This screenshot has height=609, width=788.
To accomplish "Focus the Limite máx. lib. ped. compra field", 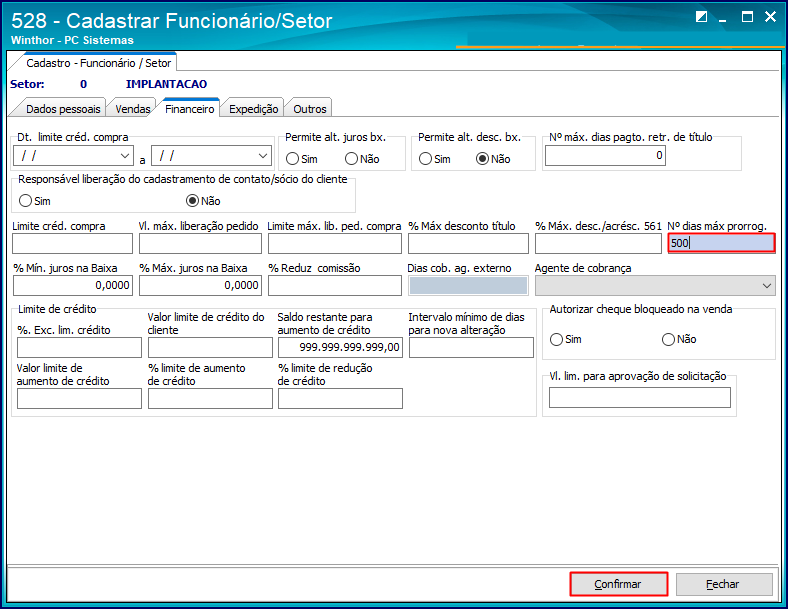I will pyautogui.click(x=335, y=244).
